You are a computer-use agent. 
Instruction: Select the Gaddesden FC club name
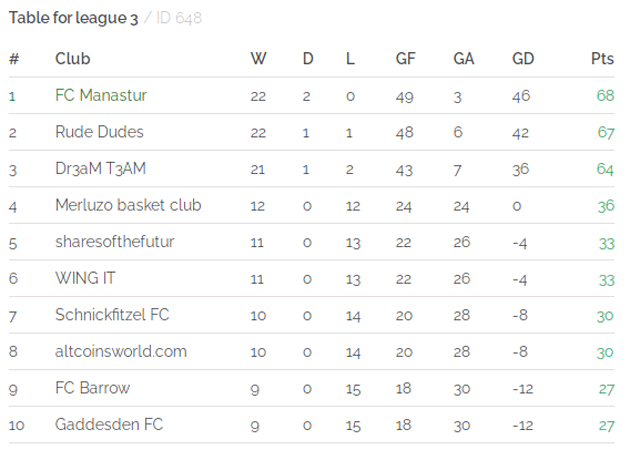click(x=109, y=424)
